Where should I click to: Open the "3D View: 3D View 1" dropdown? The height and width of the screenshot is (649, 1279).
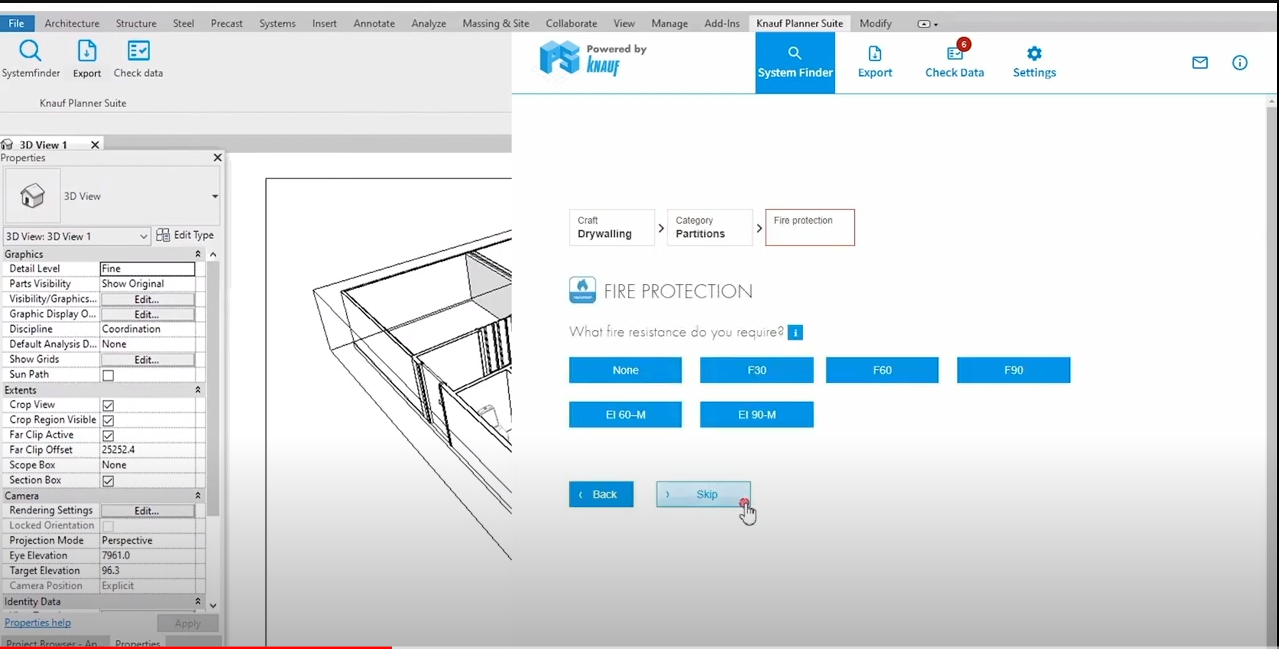click(x=77, y=236)
